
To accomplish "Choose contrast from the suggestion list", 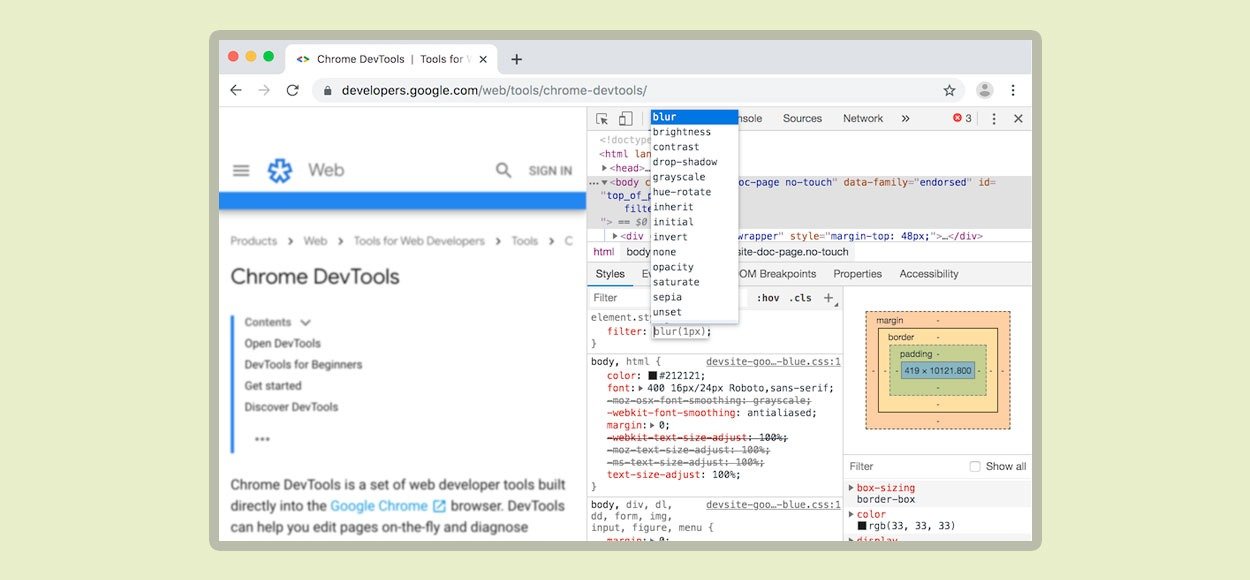I will (x=694, y=147).
